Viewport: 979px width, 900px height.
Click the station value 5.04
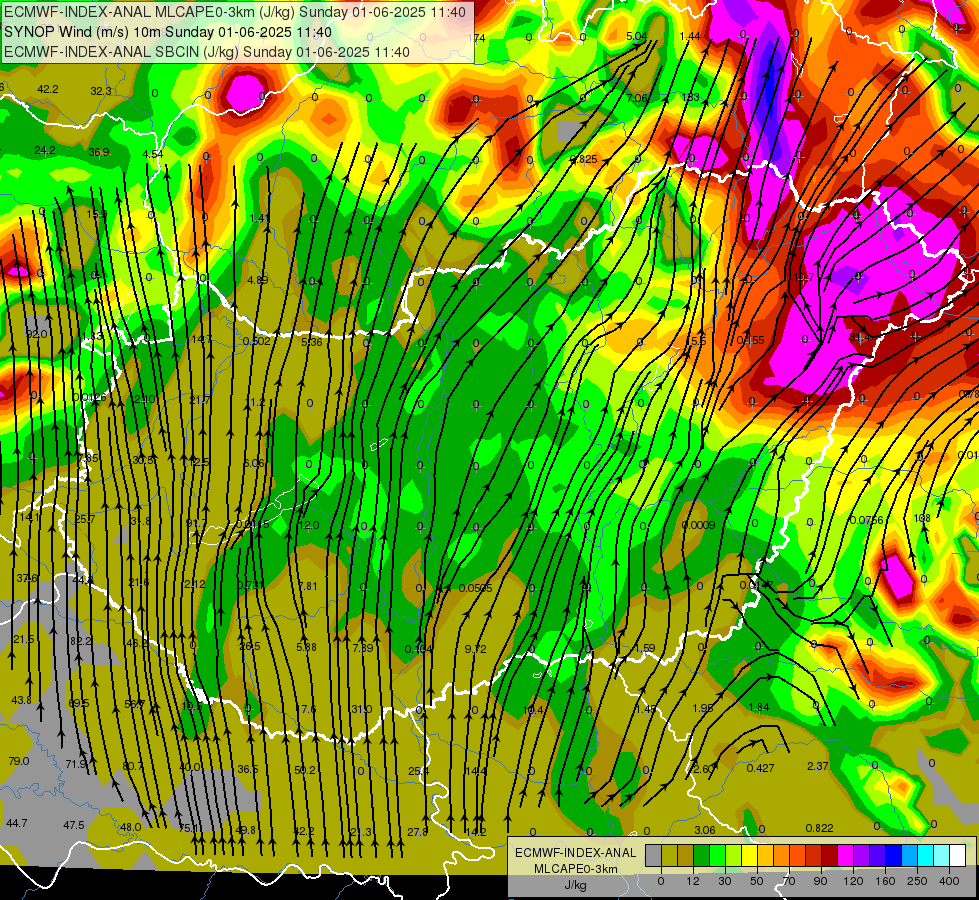point(637,36)
